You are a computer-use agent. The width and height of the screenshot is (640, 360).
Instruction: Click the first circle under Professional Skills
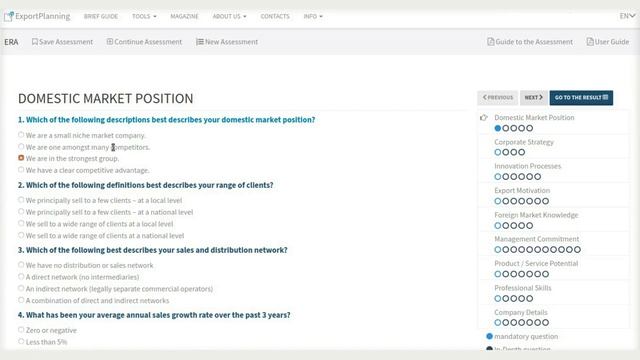(498, 299)
